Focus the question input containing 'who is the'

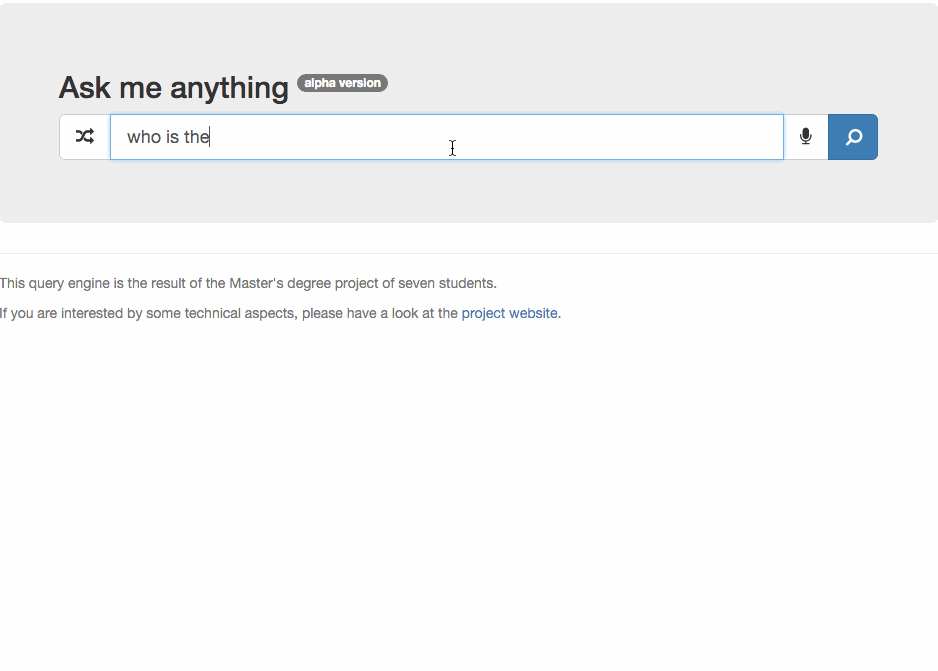click(447, 137)
